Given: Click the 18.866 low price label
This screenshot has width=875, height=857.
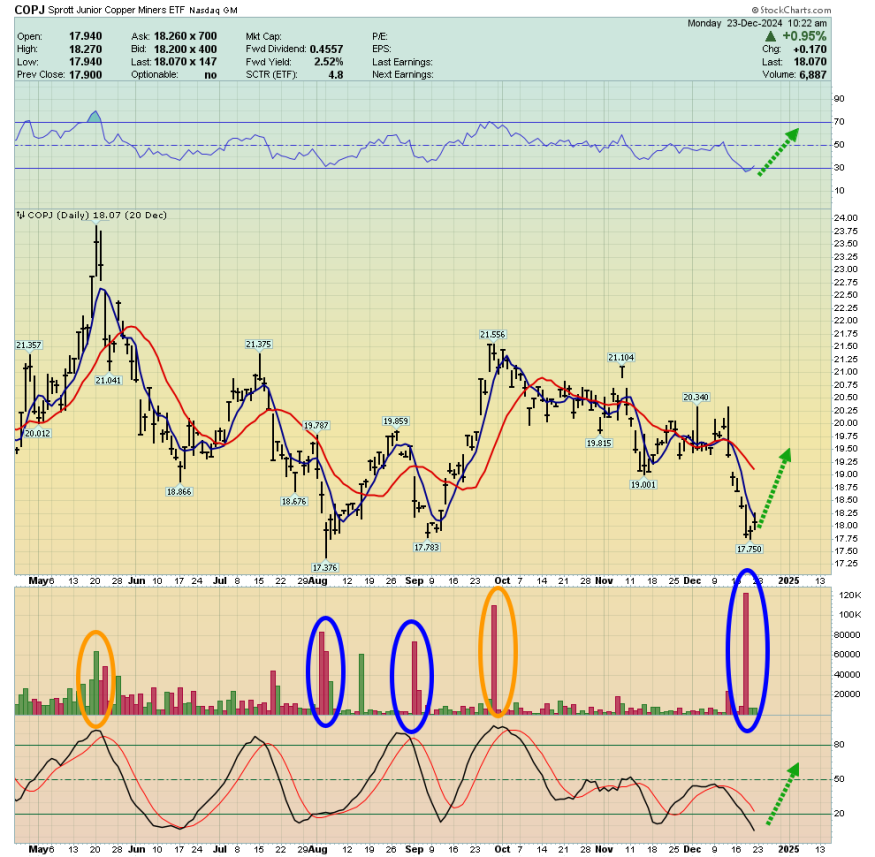Looking at the screenshot, I should pos(179,492).
